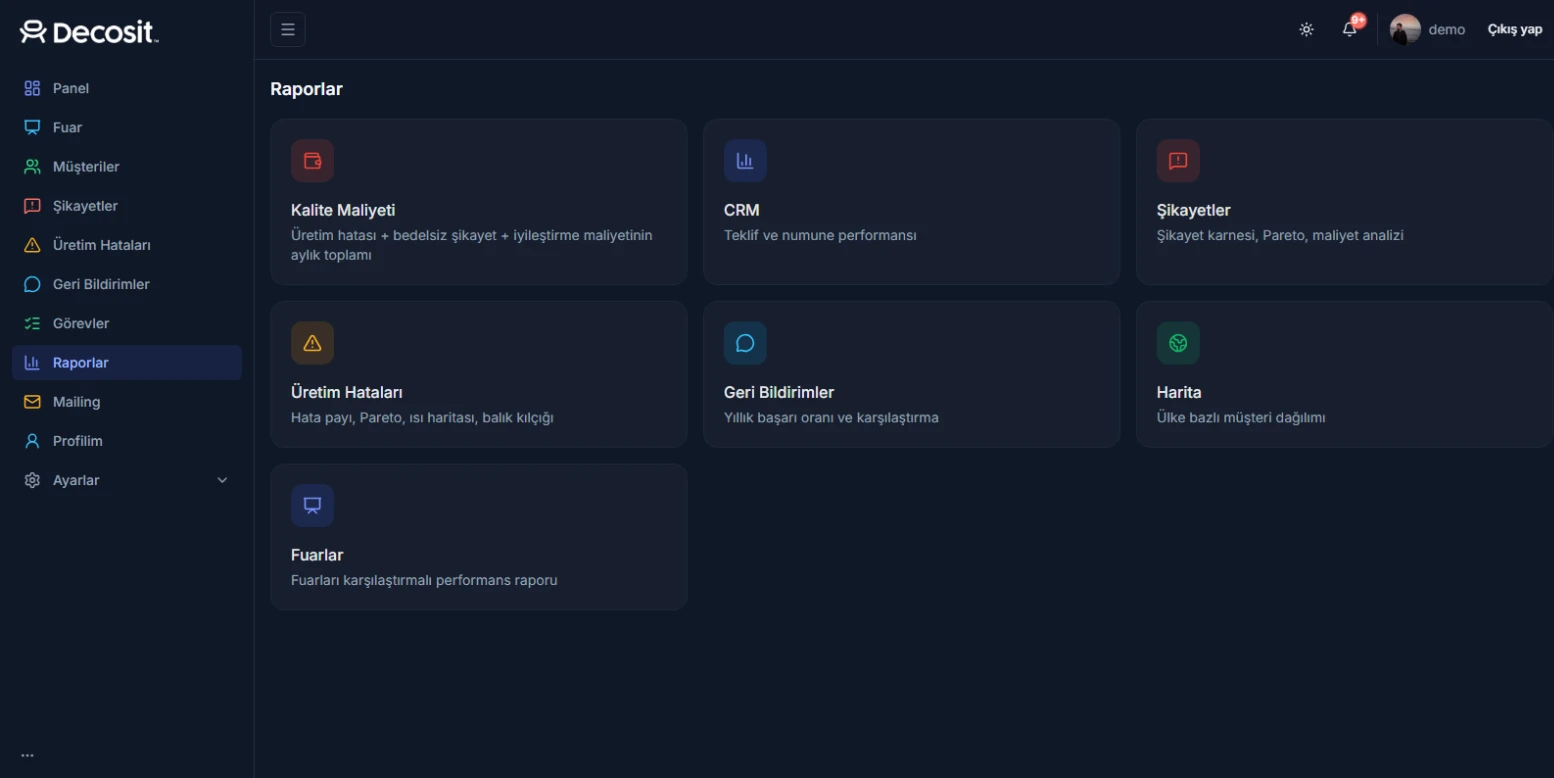1554x778 pixels.
Task: Click the Raporlar chart icon in sidebar
Action: point(32,363)
